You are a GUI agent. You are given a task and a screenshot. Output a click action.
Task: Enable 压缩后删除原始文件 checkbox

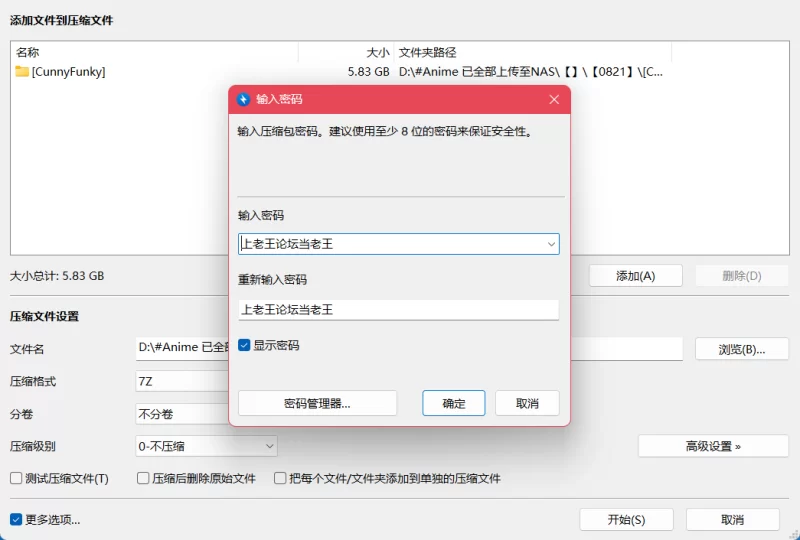143,478
